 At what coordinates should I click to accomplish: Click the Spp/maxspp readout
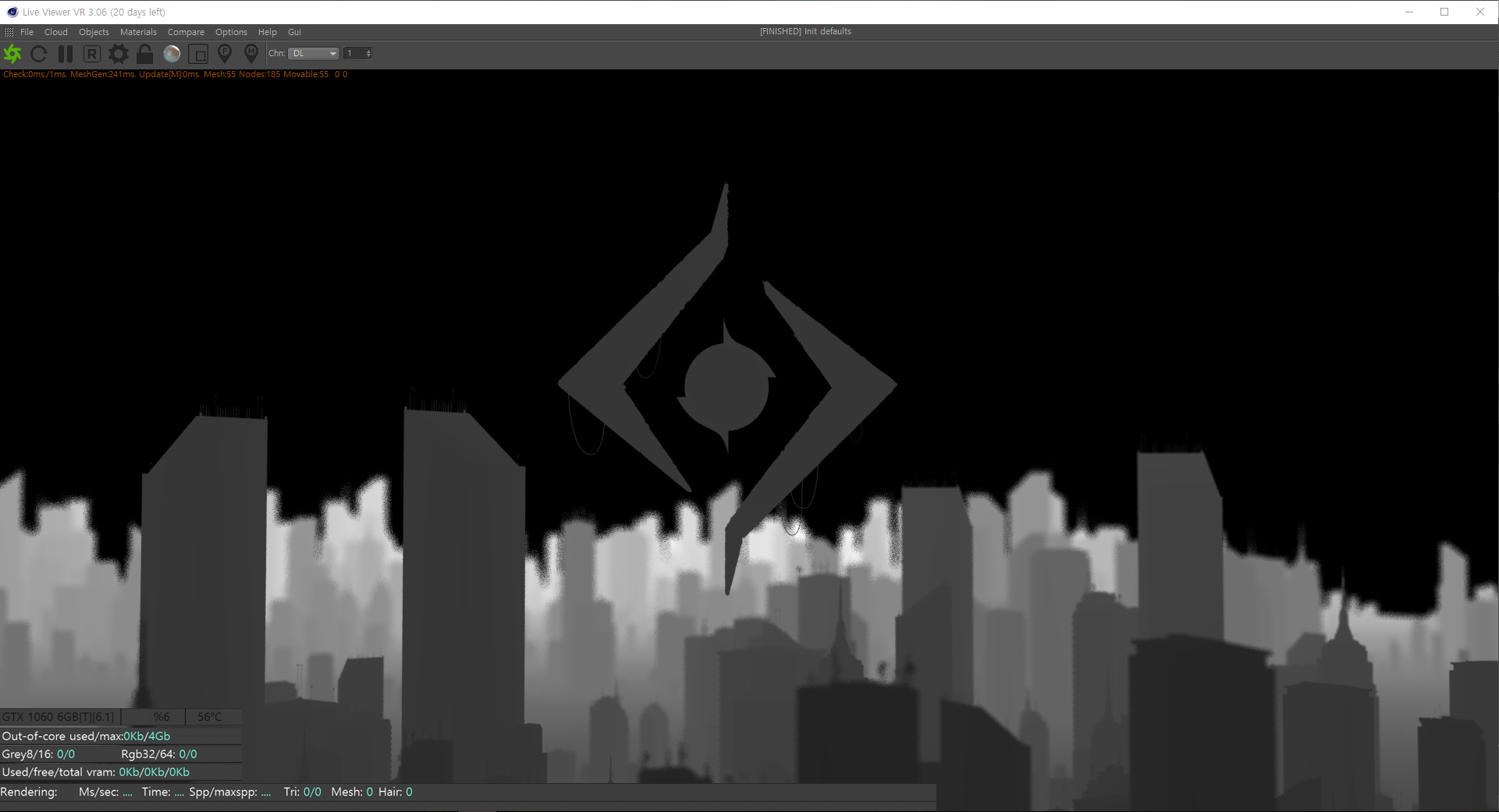pos(230,792)
